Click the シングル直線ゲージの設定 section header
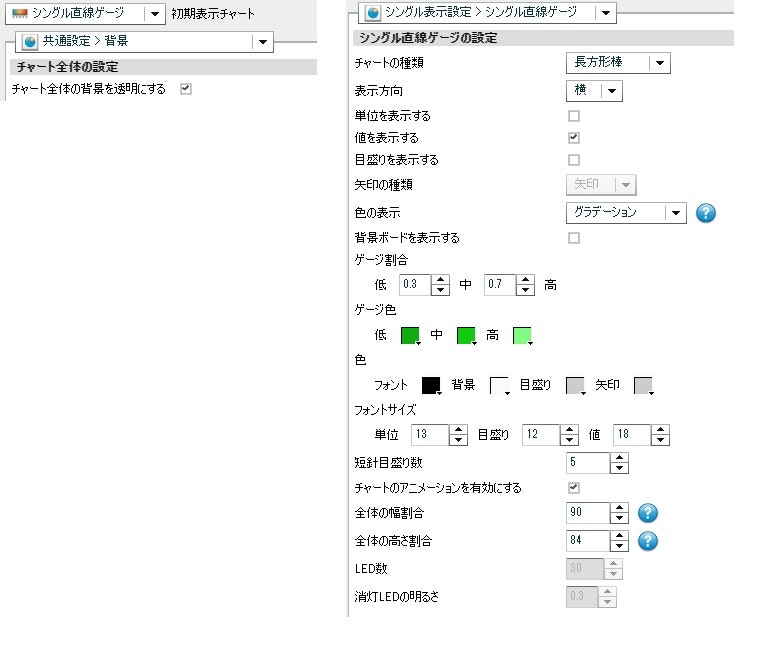784x645 pixels. [544, 38]
